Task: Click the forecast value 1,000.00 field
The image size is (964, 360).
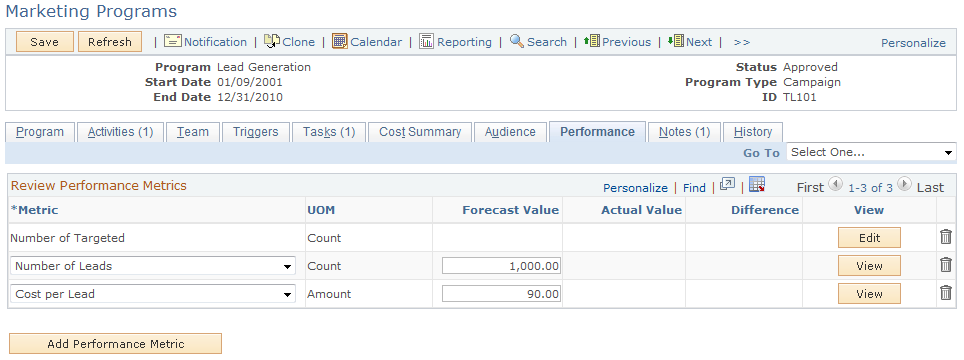Action: (501, 266)
